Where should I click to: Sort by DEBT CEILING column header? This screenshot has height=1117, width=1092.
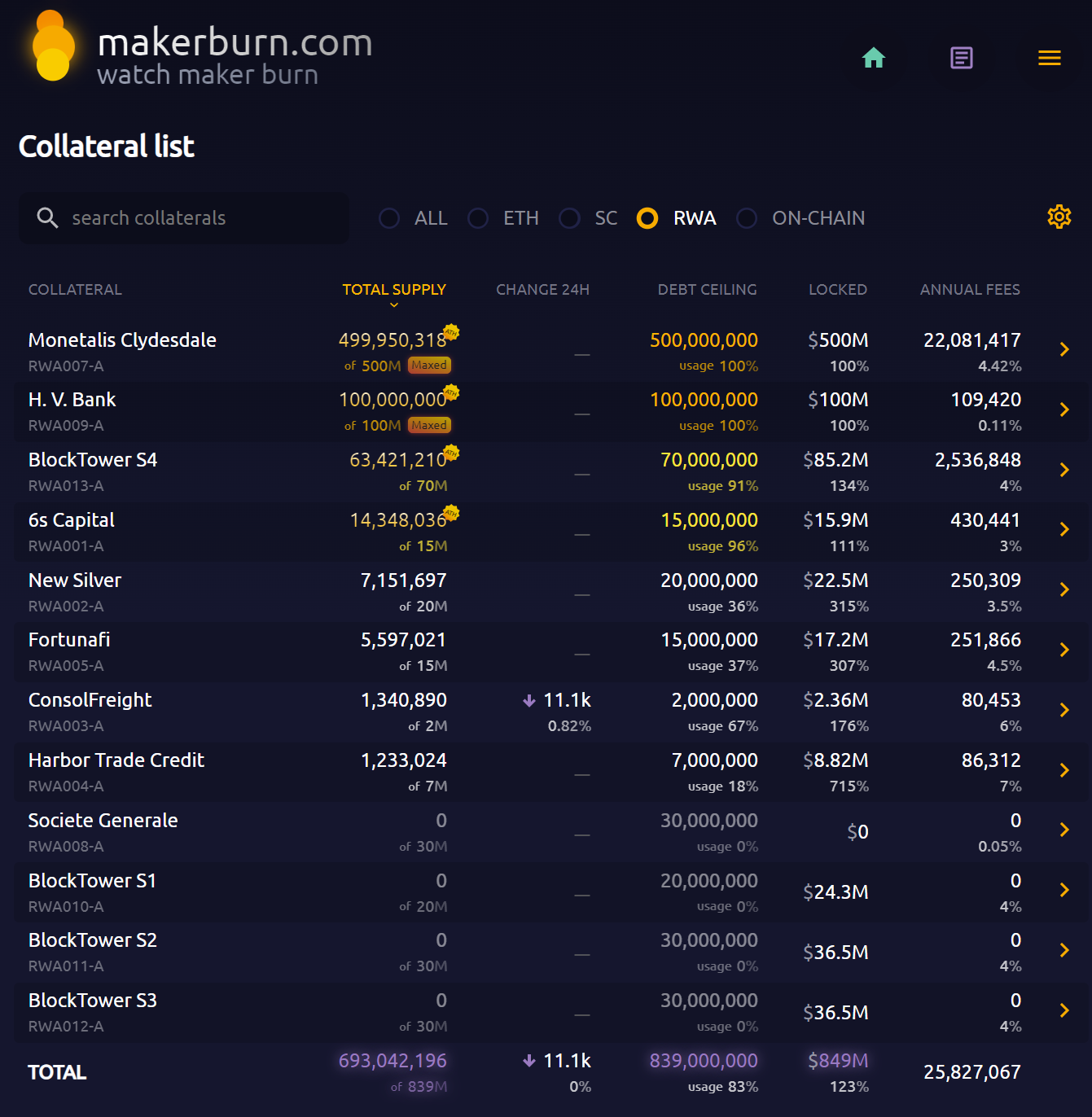pyautogui.click(x=707, y=290)
